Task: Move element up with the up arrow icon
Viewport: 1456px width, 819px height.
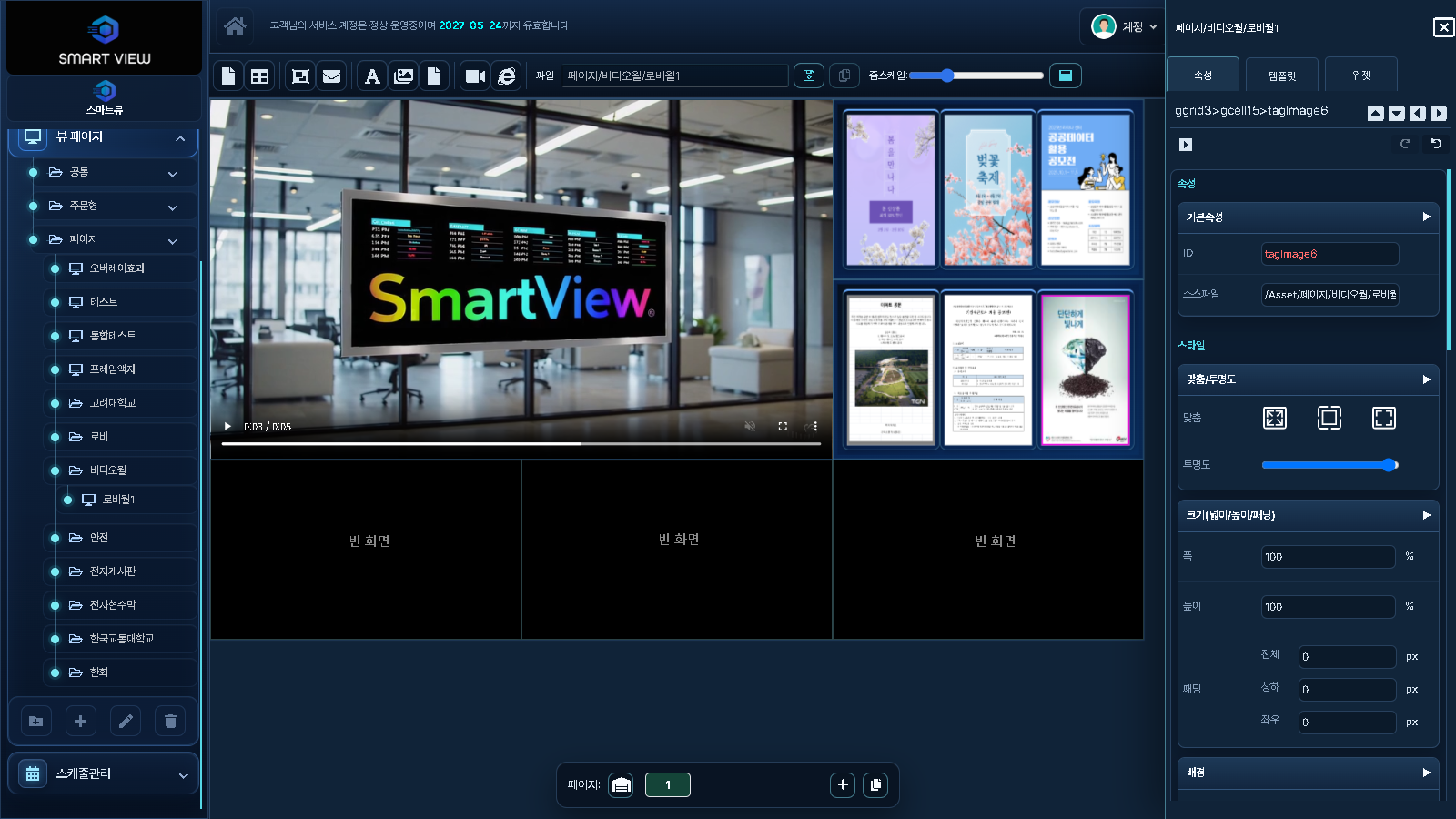Action: [1376, 113]
